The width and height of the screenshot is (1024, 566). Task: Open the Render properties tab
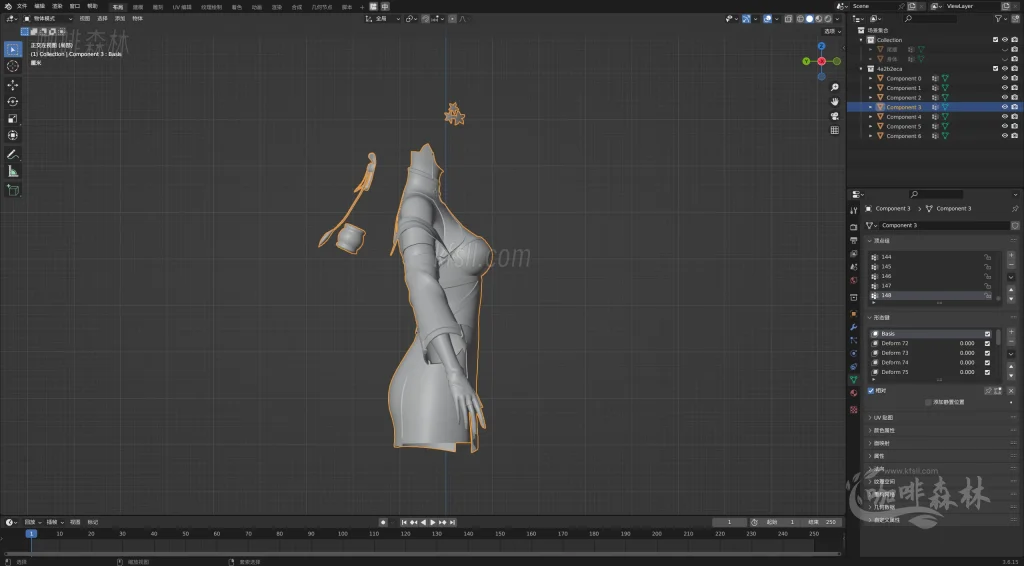[x=854, y=227]
